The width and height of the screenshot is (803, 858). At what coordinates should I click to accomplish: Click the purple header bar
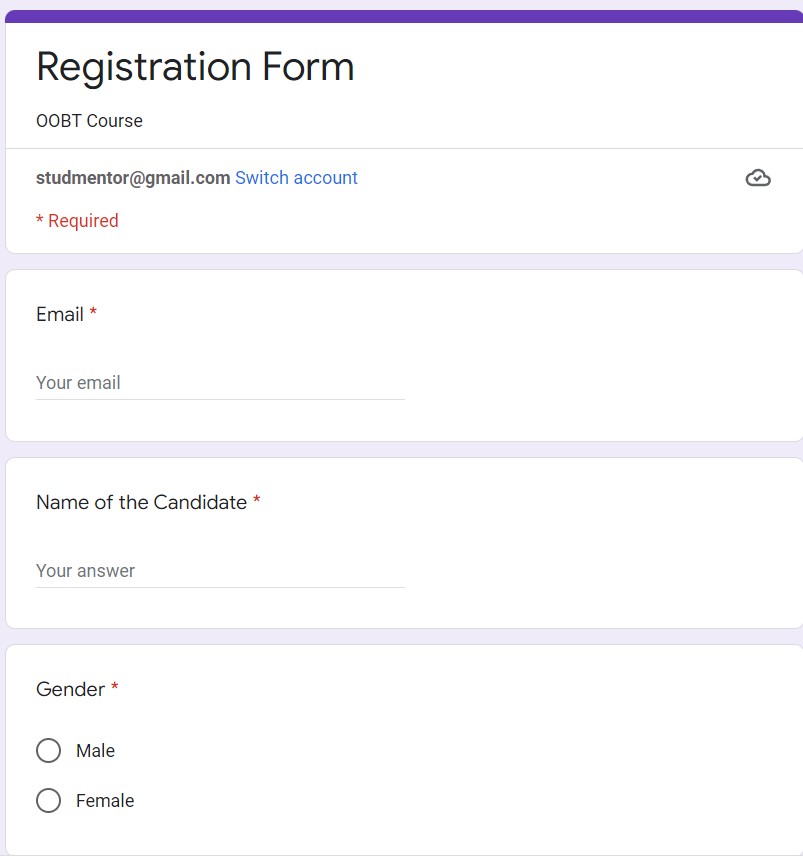404,16
